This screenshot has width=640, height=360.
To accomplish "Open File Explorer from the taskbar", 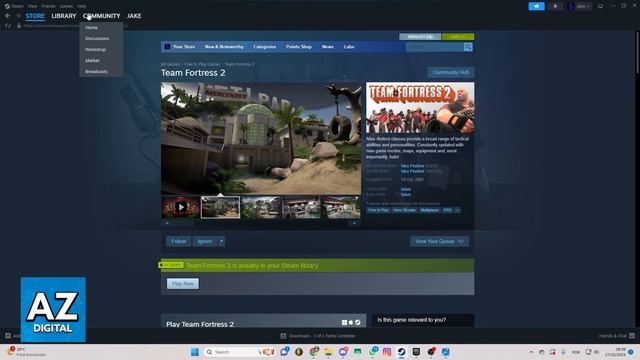I will pos(328,352).
